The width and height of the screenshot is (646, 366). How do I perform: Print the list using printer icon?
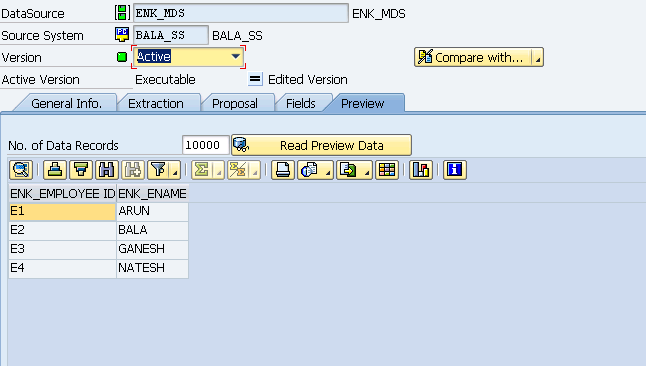(x=283, y=170)
